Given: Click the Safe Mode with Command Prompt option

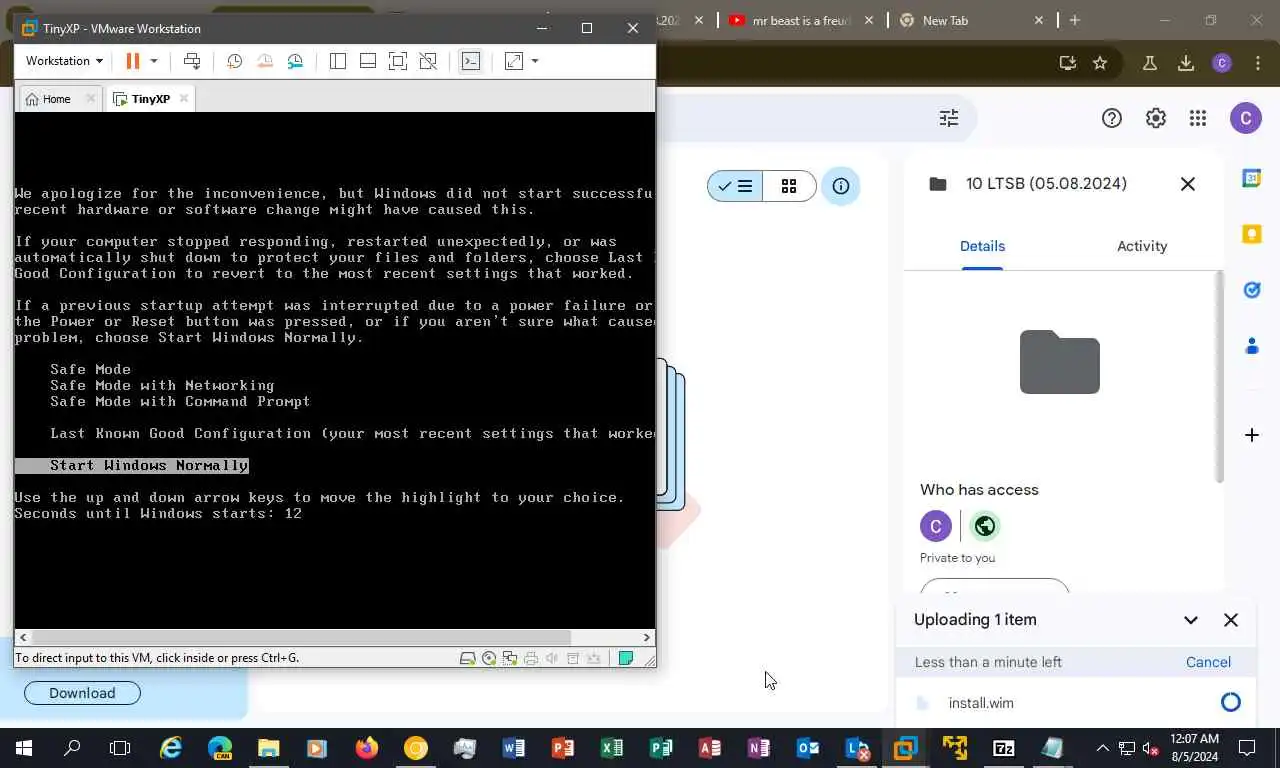Looking at the screenshot, I should point(180,401).
